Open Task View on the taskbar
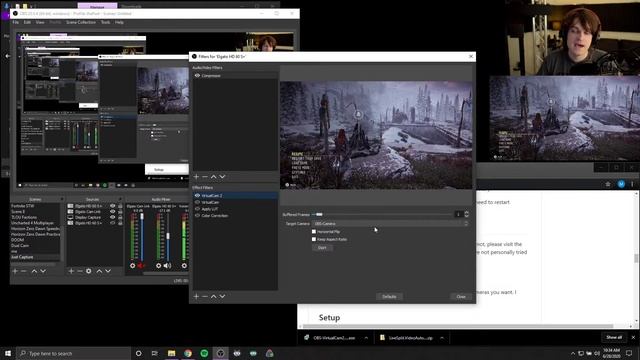This screenshot has height=360, width=640. (155, 353)
